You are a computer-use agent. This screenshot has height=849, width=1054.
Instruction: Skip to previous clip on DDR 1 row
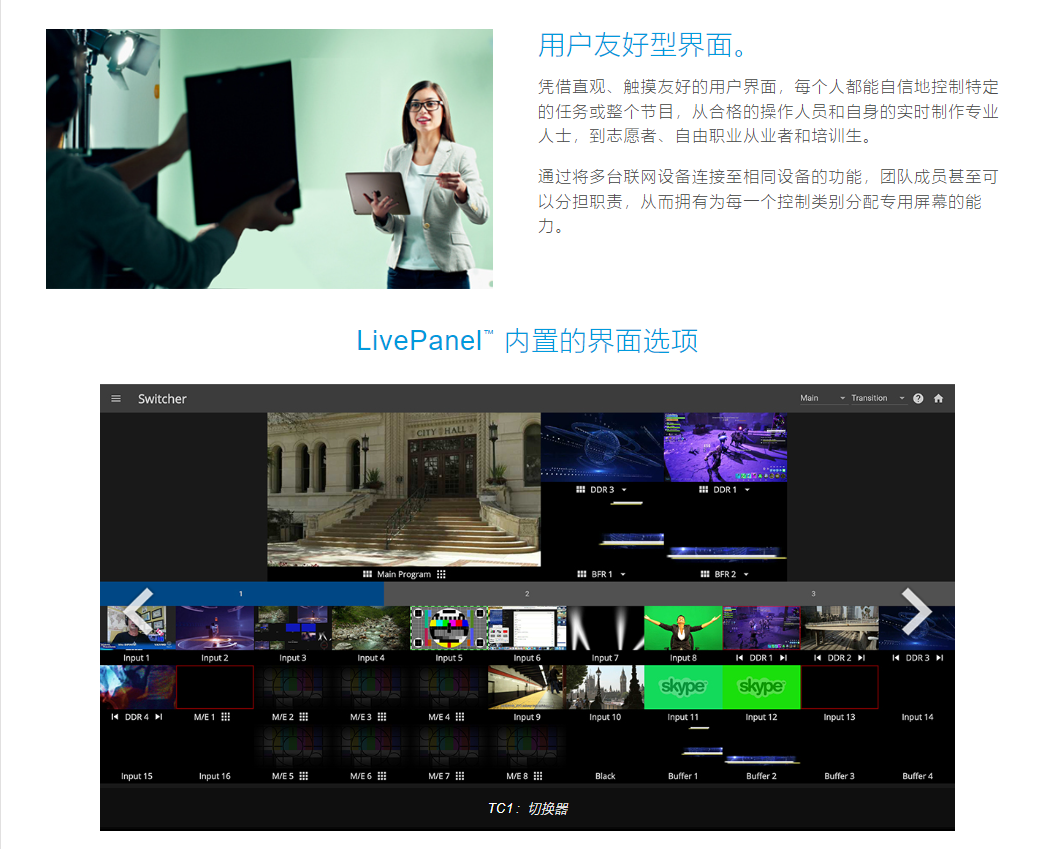pos(739,657)
